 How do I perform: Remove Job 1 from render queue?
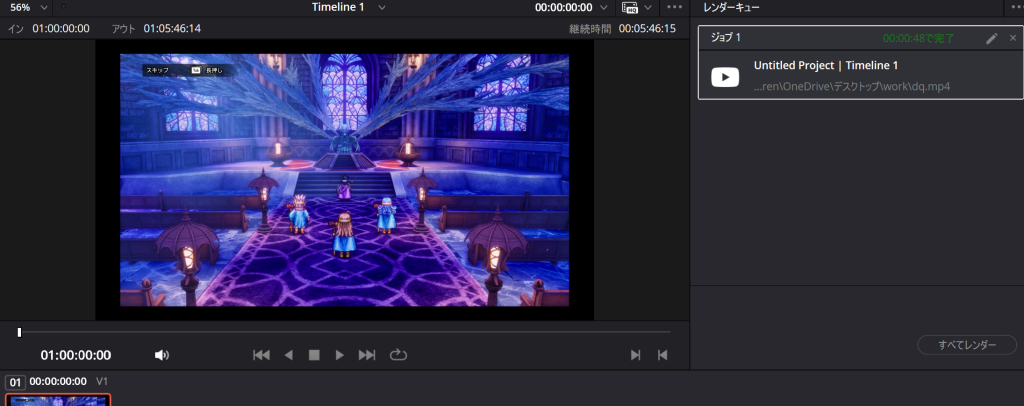1013,38
